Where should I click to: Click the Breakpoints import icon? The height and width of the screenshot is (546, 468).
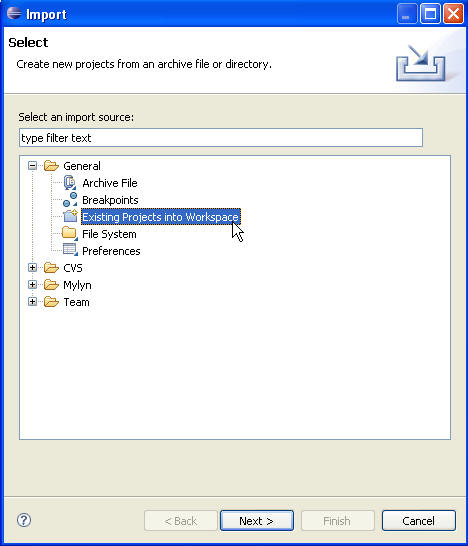[x=70, y=200]
